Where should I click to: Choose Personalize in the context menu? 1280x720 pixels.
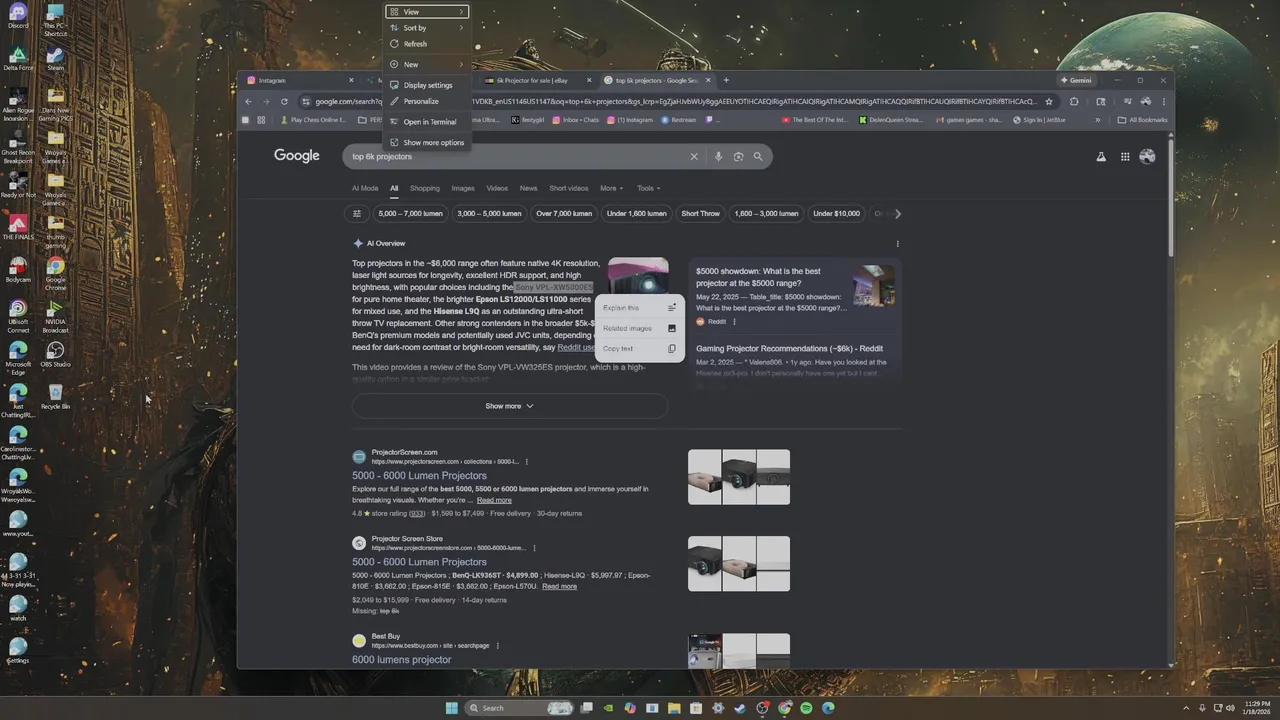point(427,101)
